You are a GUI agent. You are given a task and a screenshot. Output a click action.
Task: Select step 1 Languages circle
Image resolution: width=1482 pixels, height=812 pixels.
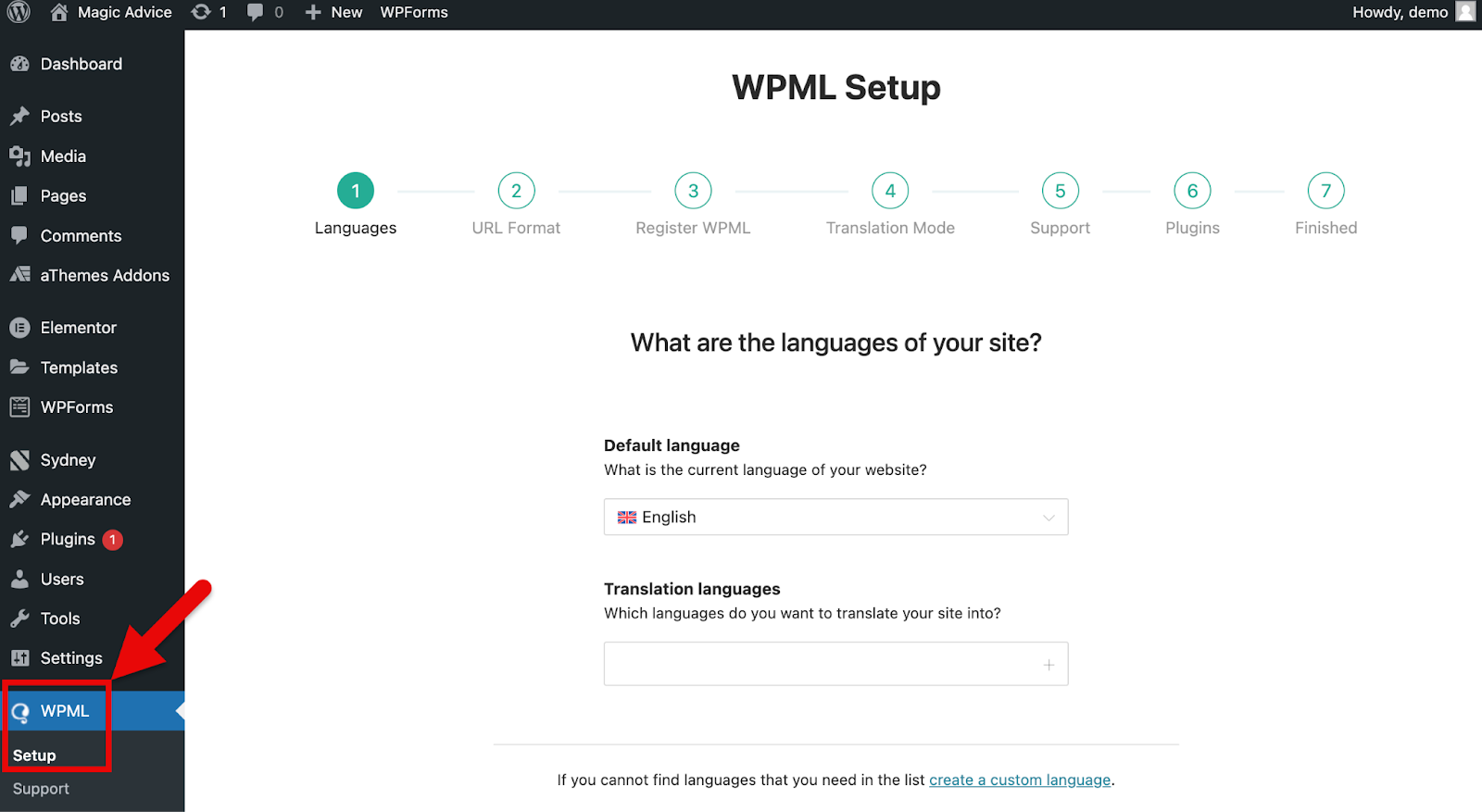(x=356, y=191)
